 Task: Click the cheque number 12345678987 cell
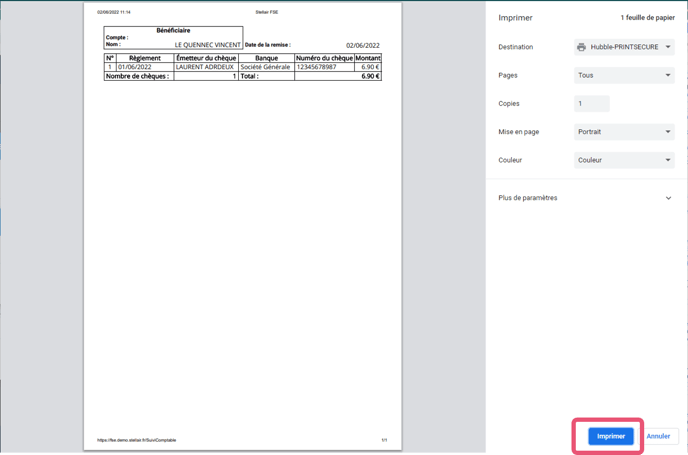tap(317, 67)
